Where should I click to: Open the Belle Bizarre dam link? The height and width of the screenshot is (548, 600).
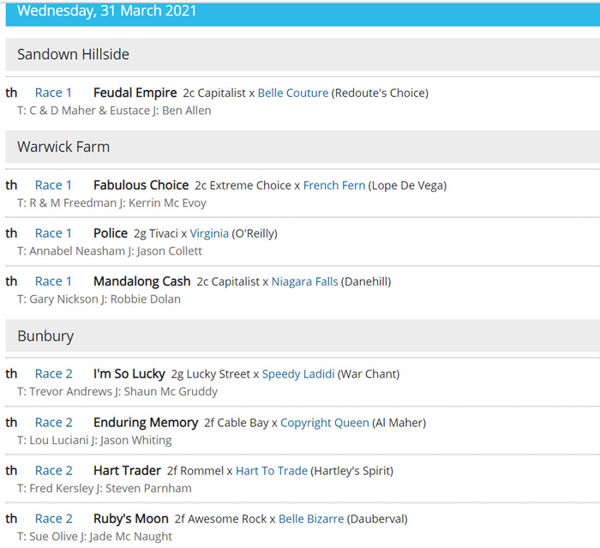click(311, 520)
